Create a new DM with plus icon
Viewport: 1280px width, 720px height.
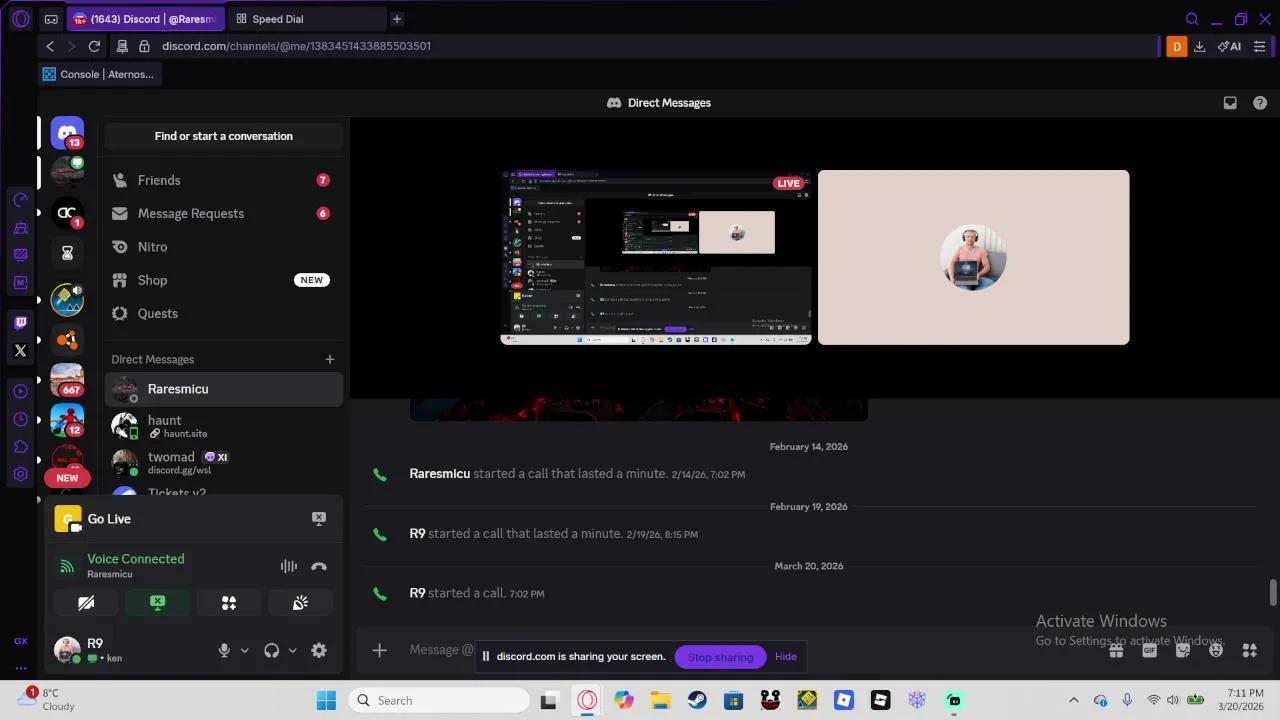pos(330,359)
